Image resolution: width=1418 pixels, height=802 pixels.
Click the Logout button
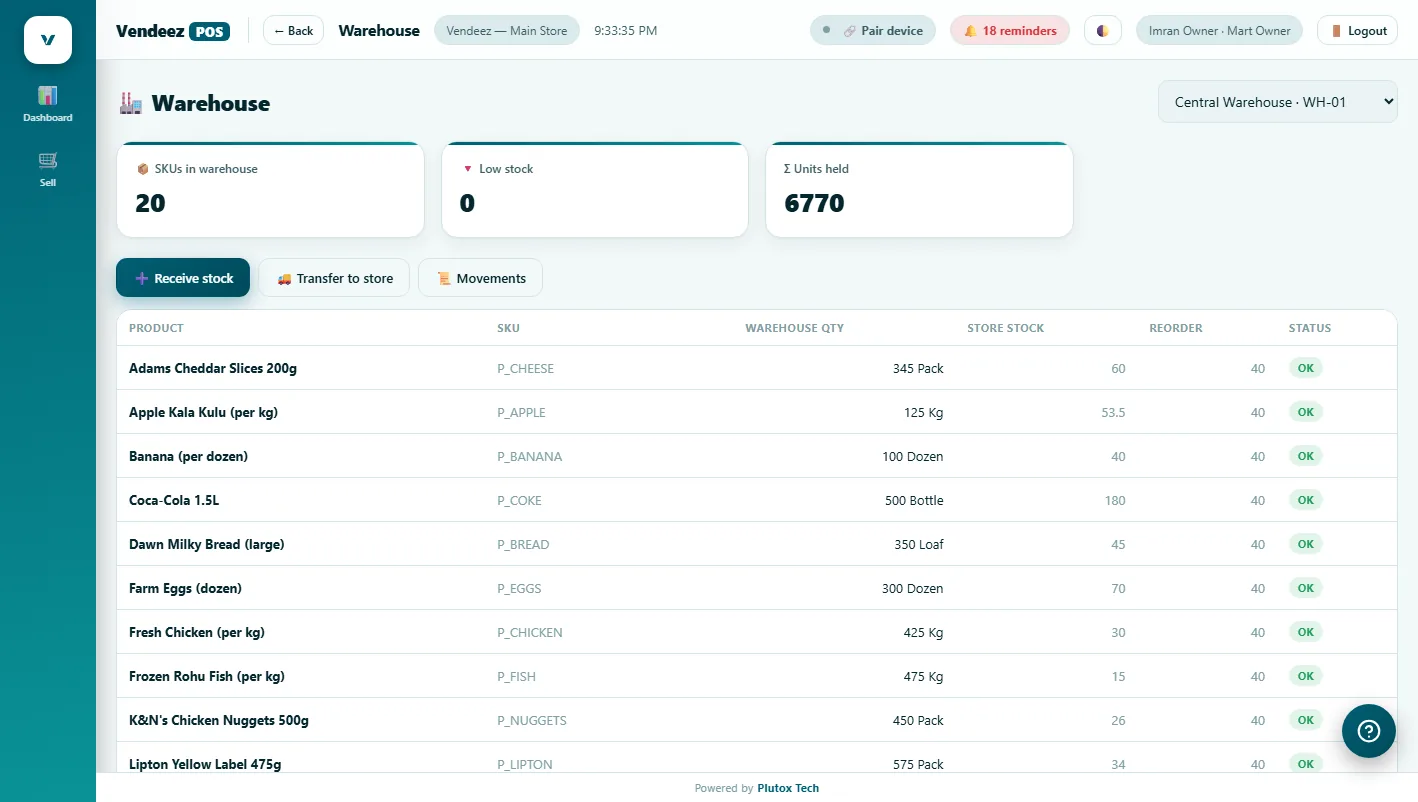[1357, 31]
